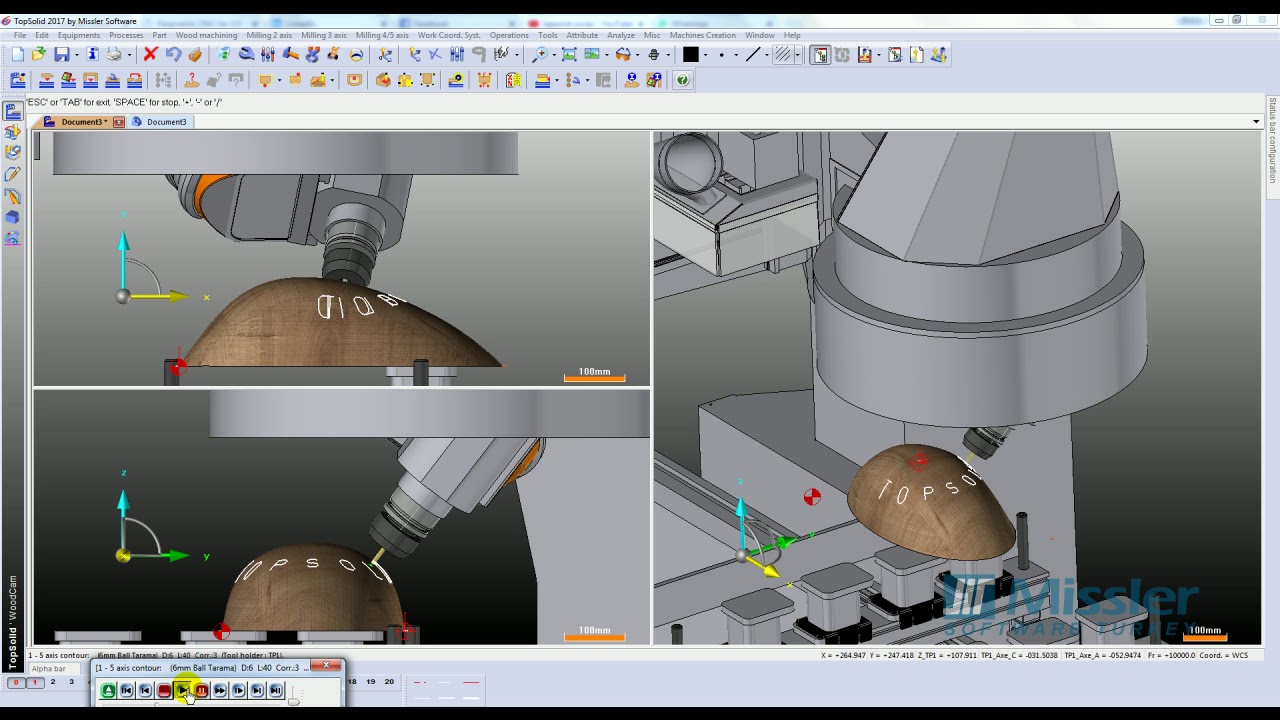Close the 5 axis contour simulation panel

coord(326,666)
